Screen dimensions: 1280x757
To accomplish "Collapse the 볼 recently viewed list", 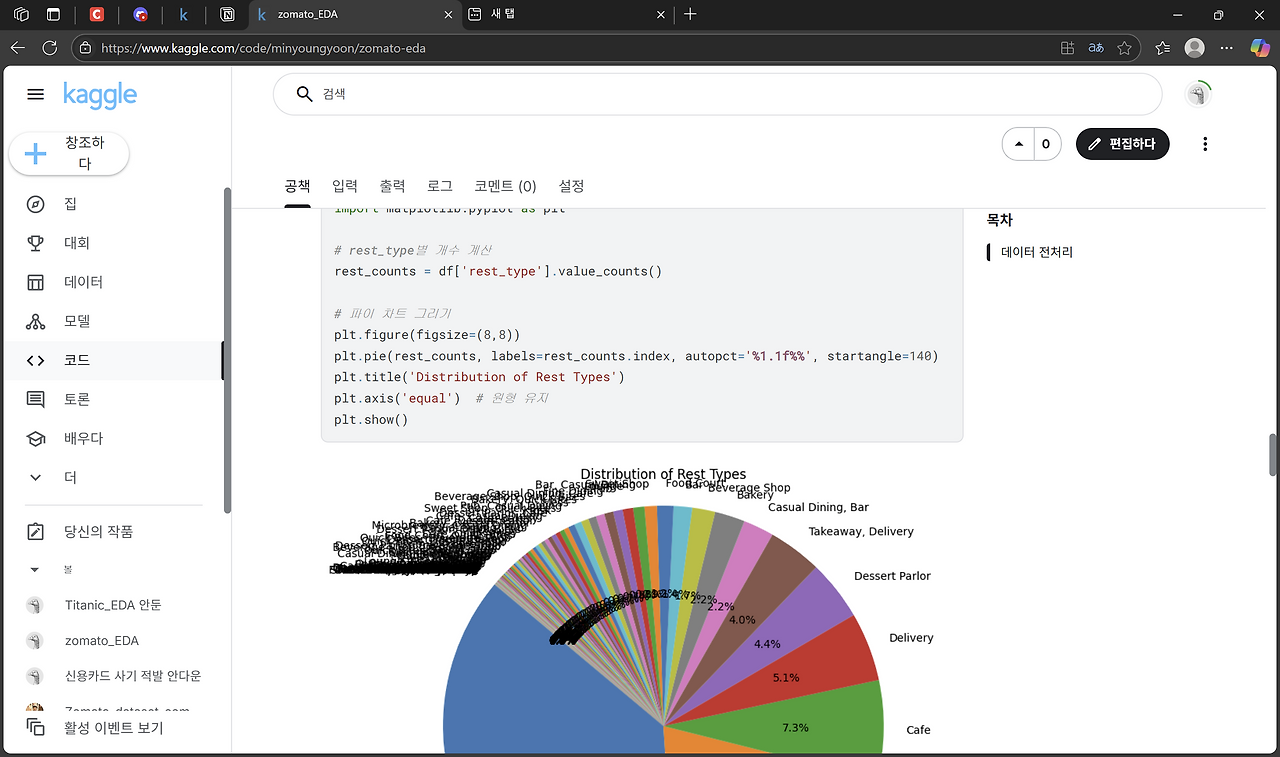I will point(36,569).
